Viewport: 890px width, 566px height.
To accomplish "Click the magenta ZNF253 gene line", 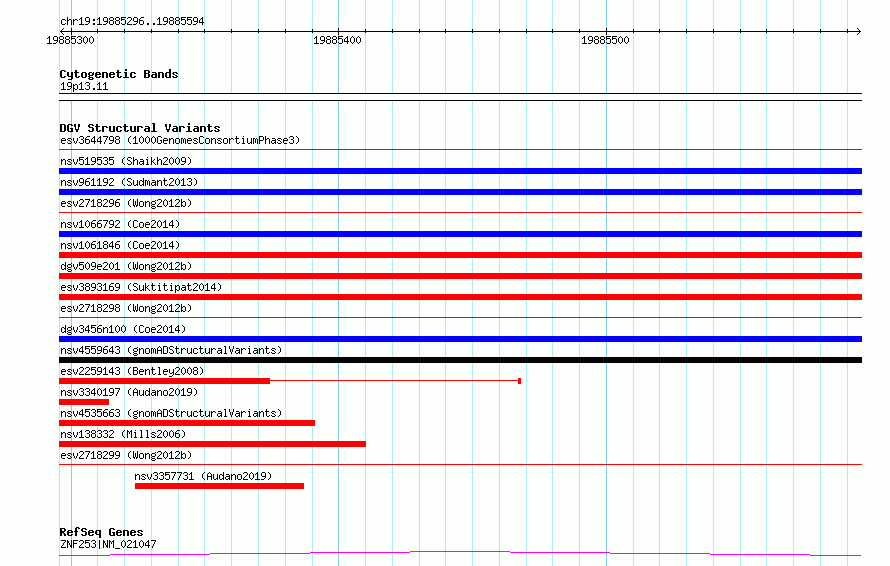I will 460,553.
